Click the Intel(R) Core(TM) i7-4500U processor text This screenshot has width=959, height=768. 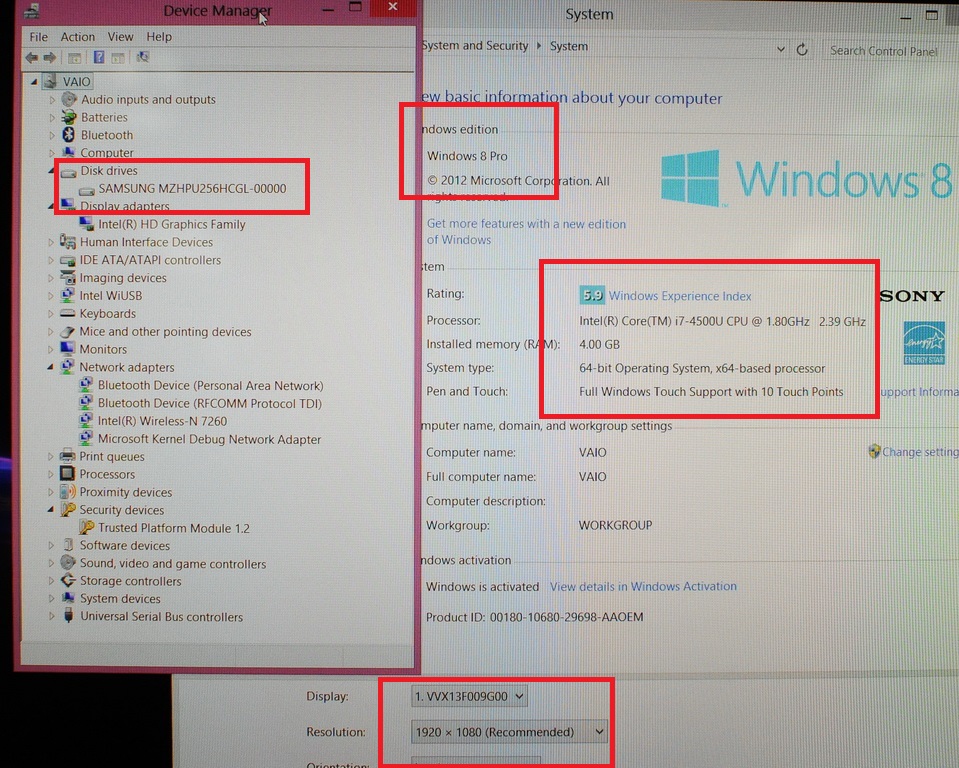tap(722, 321)
